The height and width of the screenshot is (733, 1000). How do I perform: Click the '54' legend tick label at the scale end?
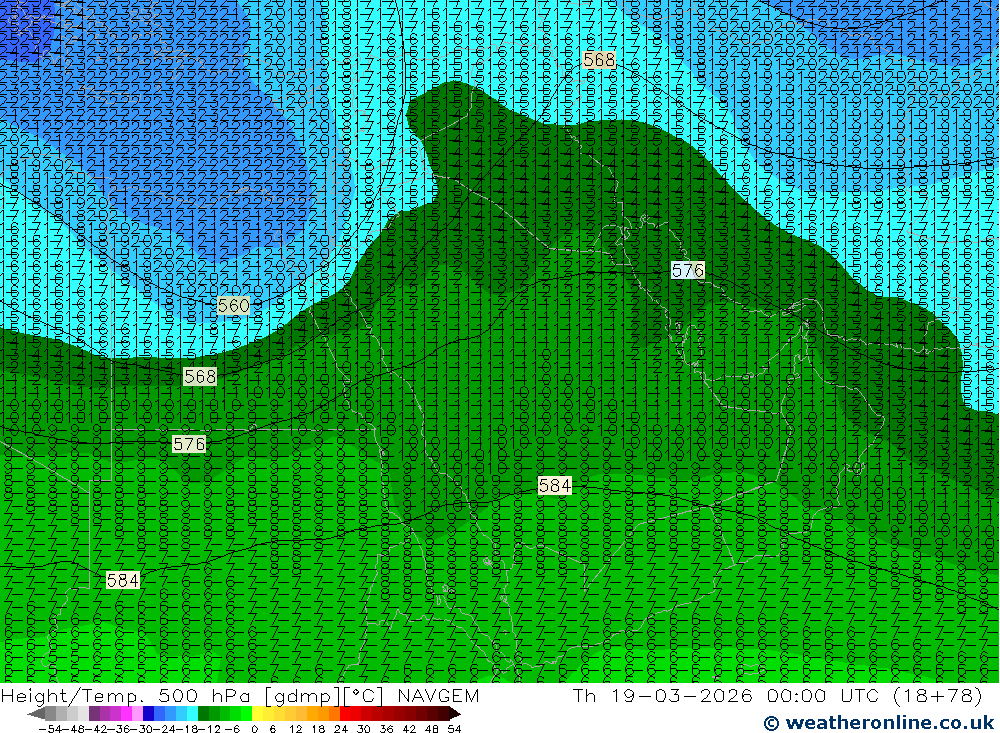tap(454, 729)
